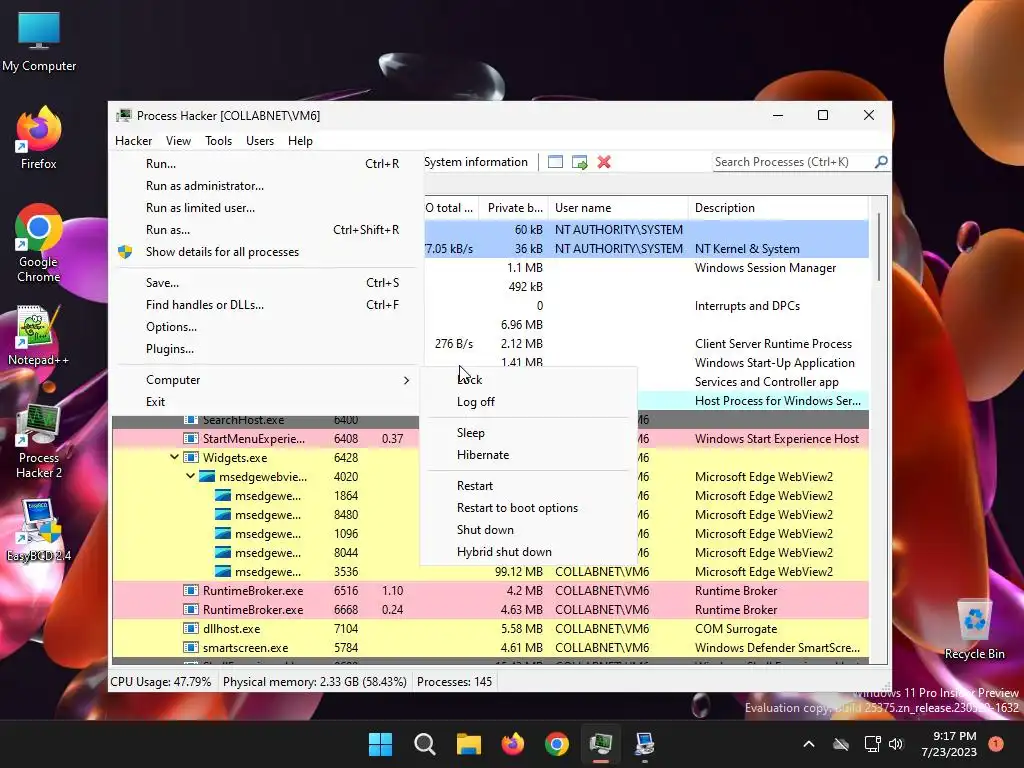Screen dimensions: 1024x768
Task: Click the volume speaker tray icon
Action: tap(896, 744)
